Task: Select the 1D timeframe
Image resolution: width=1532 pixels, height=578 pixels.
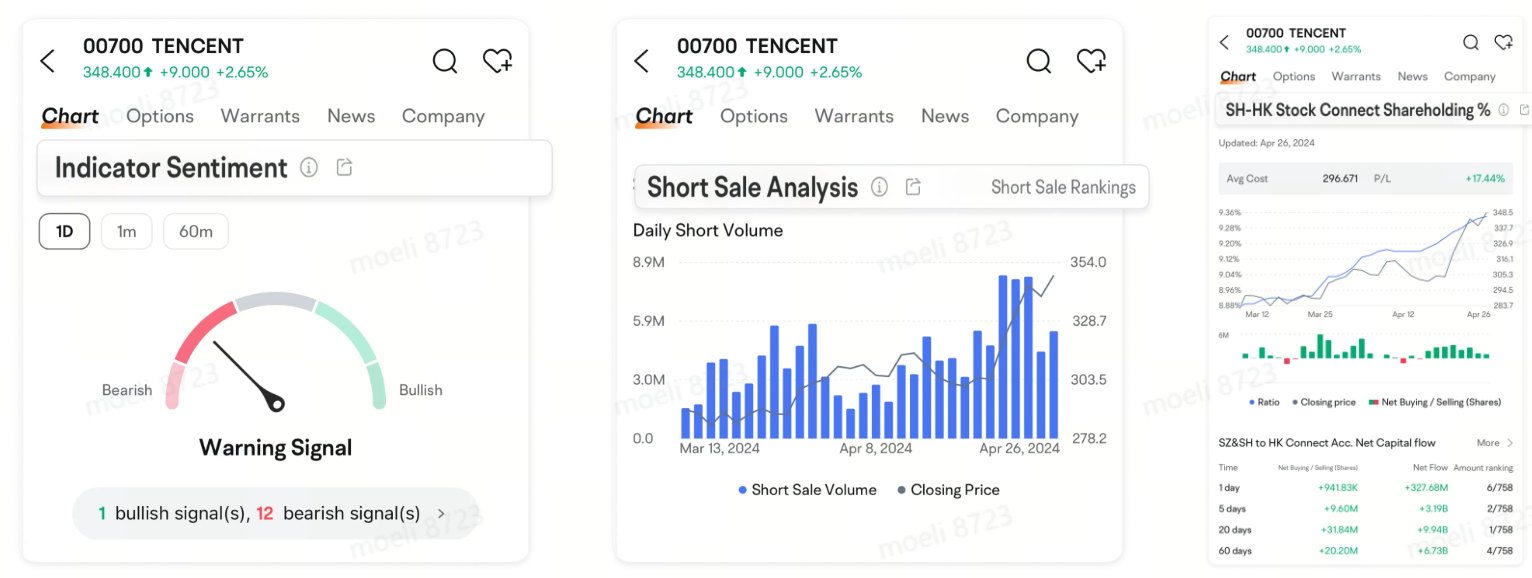Action: 64,232
